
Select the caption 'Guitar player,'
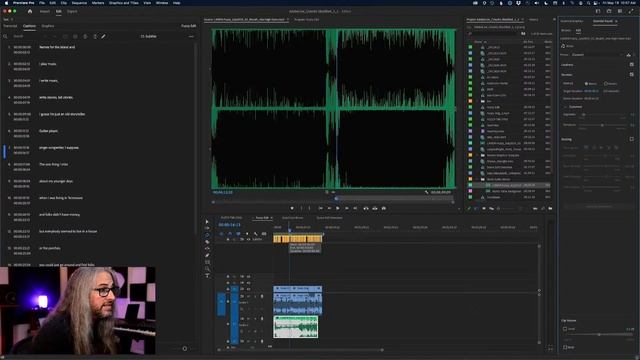(x=49, y=131)
